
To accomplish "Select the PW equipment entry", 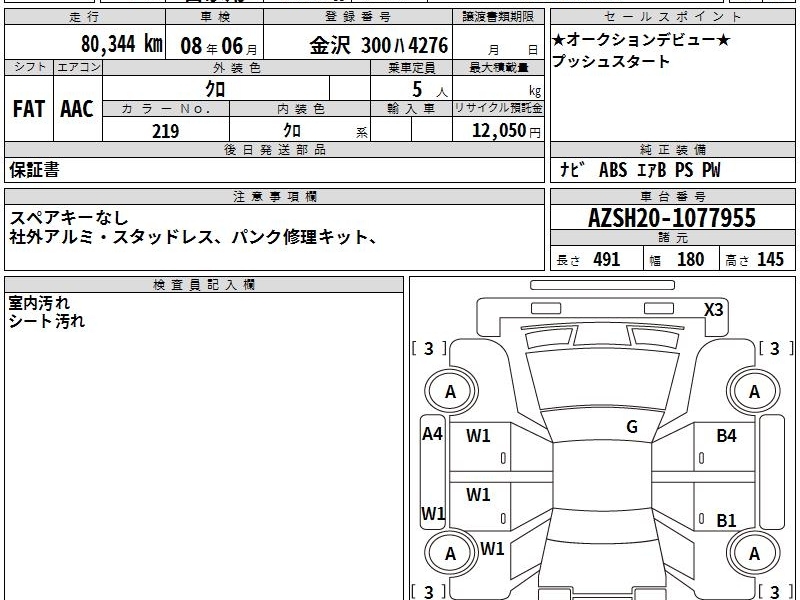I will pos(711,170).
